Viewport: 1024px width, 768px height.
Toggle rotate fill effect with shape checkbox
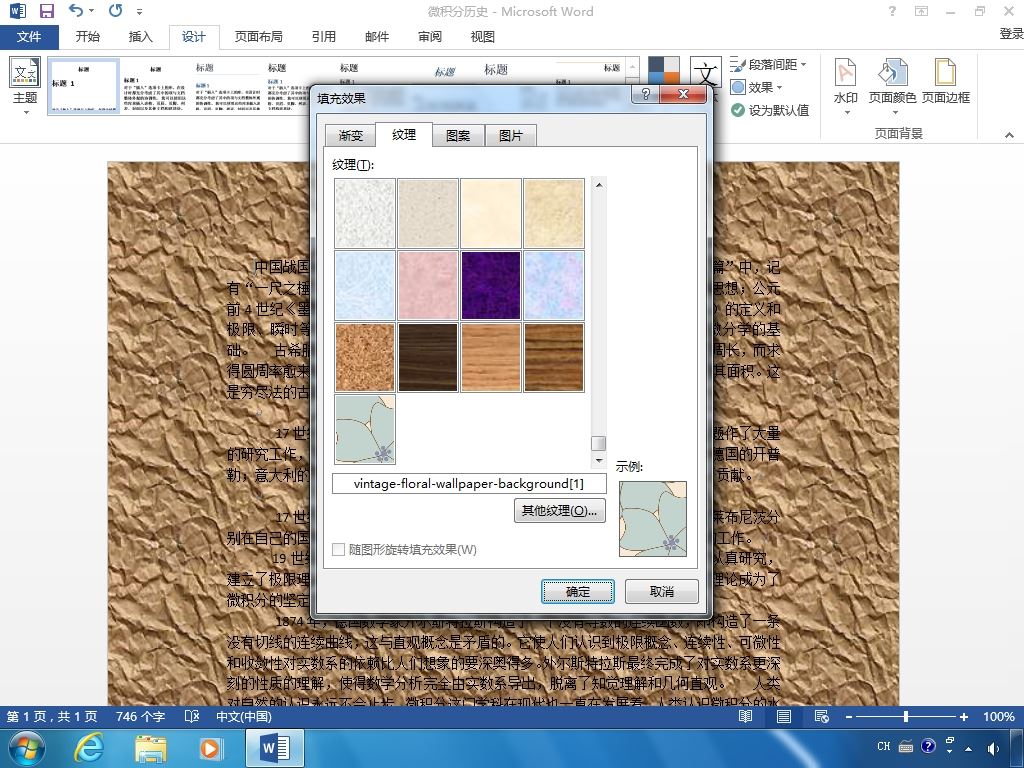coord(339,549)
